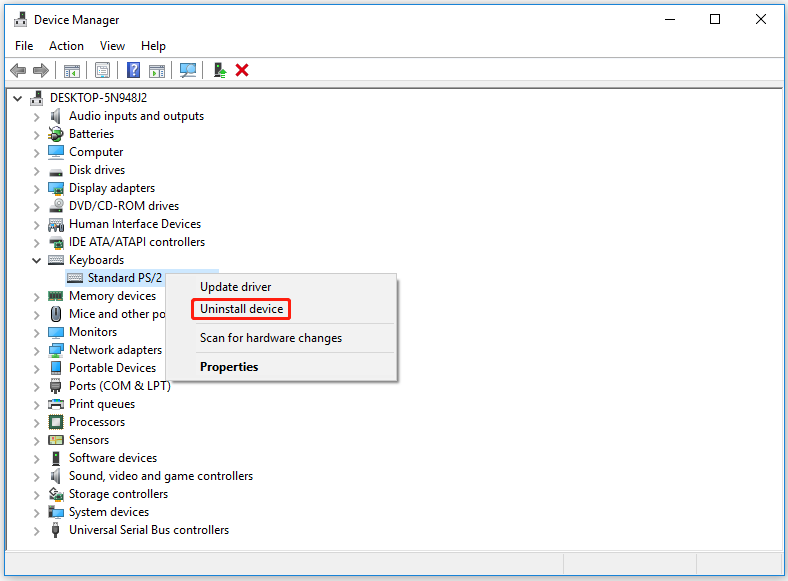Image resolution: width=788 pixels, height=581 pixels.
Task: Select the Print queues label
Action: pyautogui.click(x=102, y=404)
